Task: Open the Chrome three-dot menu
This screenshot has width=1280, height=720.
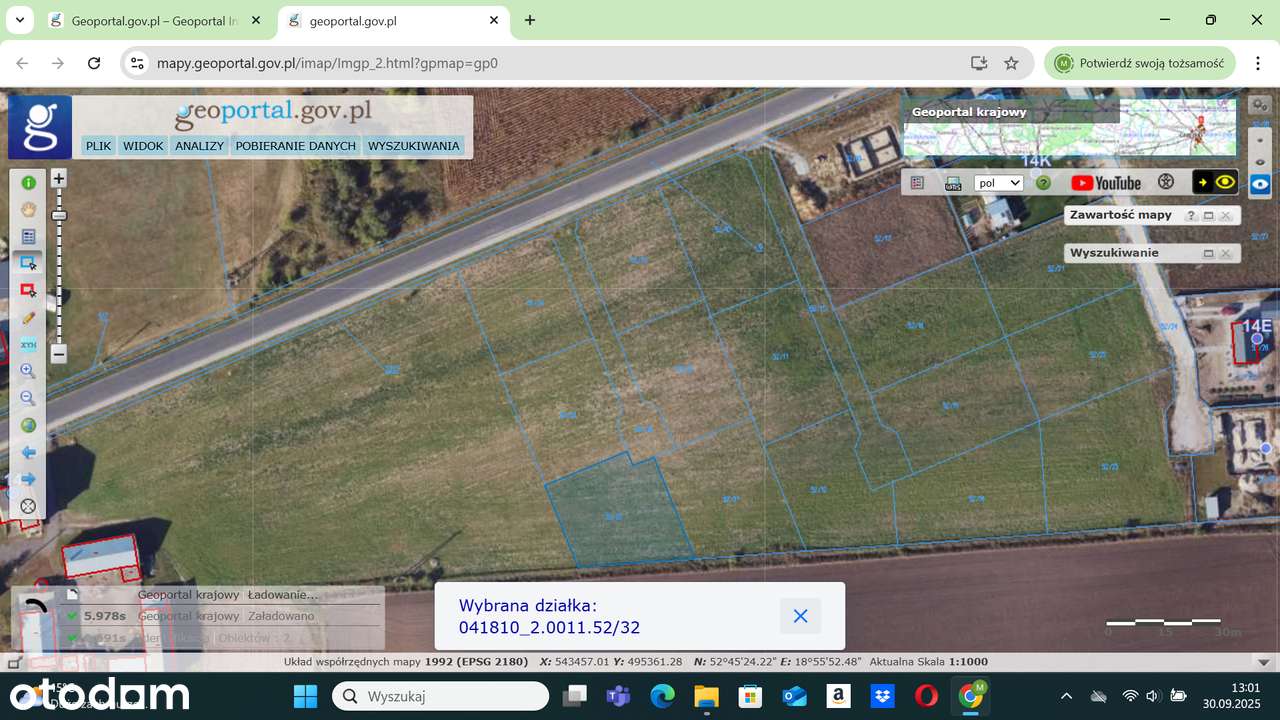Action: [x=1258, y=63]
